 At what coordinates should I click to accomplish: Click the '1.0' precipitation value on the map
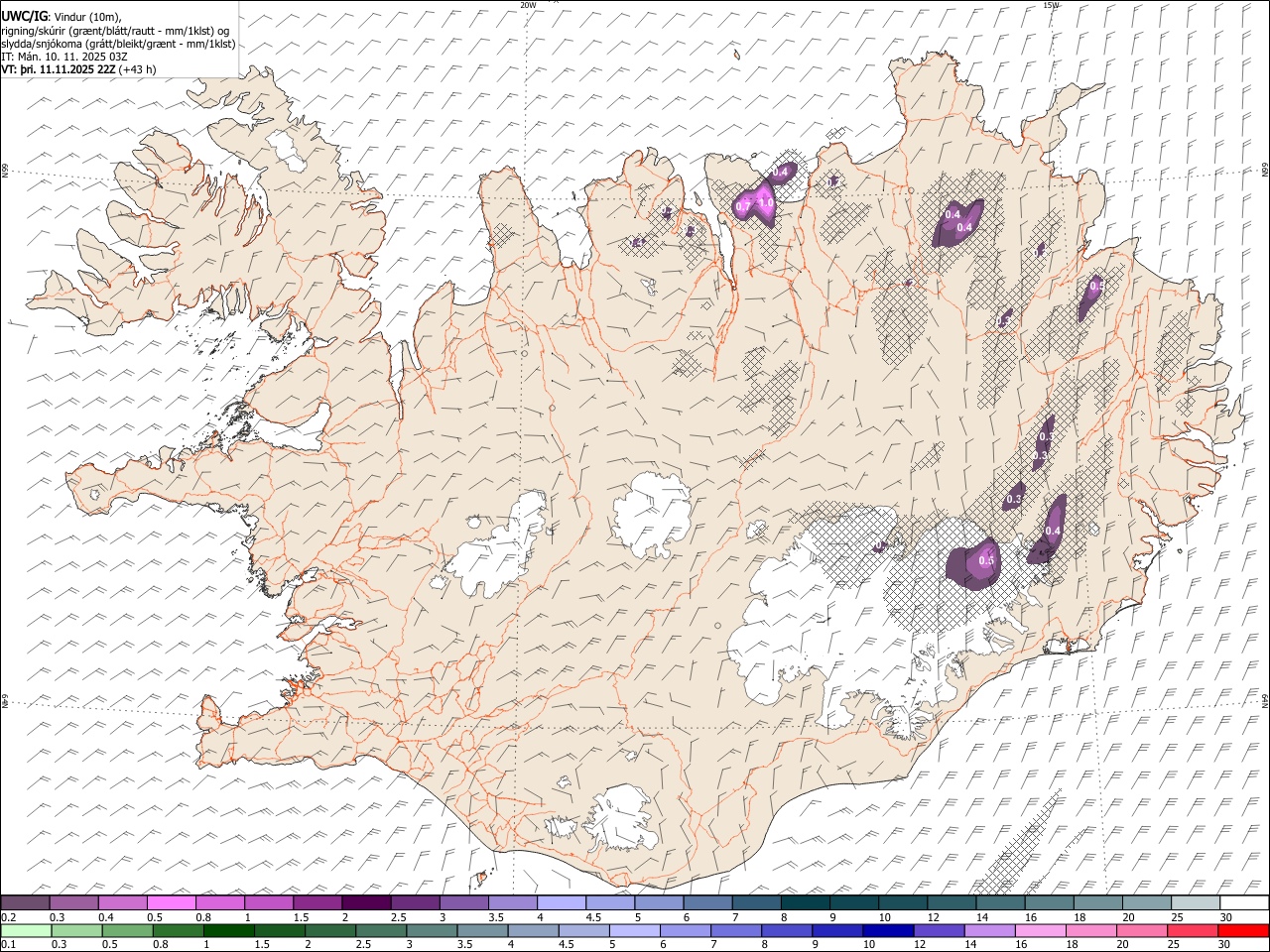(765, 202)
